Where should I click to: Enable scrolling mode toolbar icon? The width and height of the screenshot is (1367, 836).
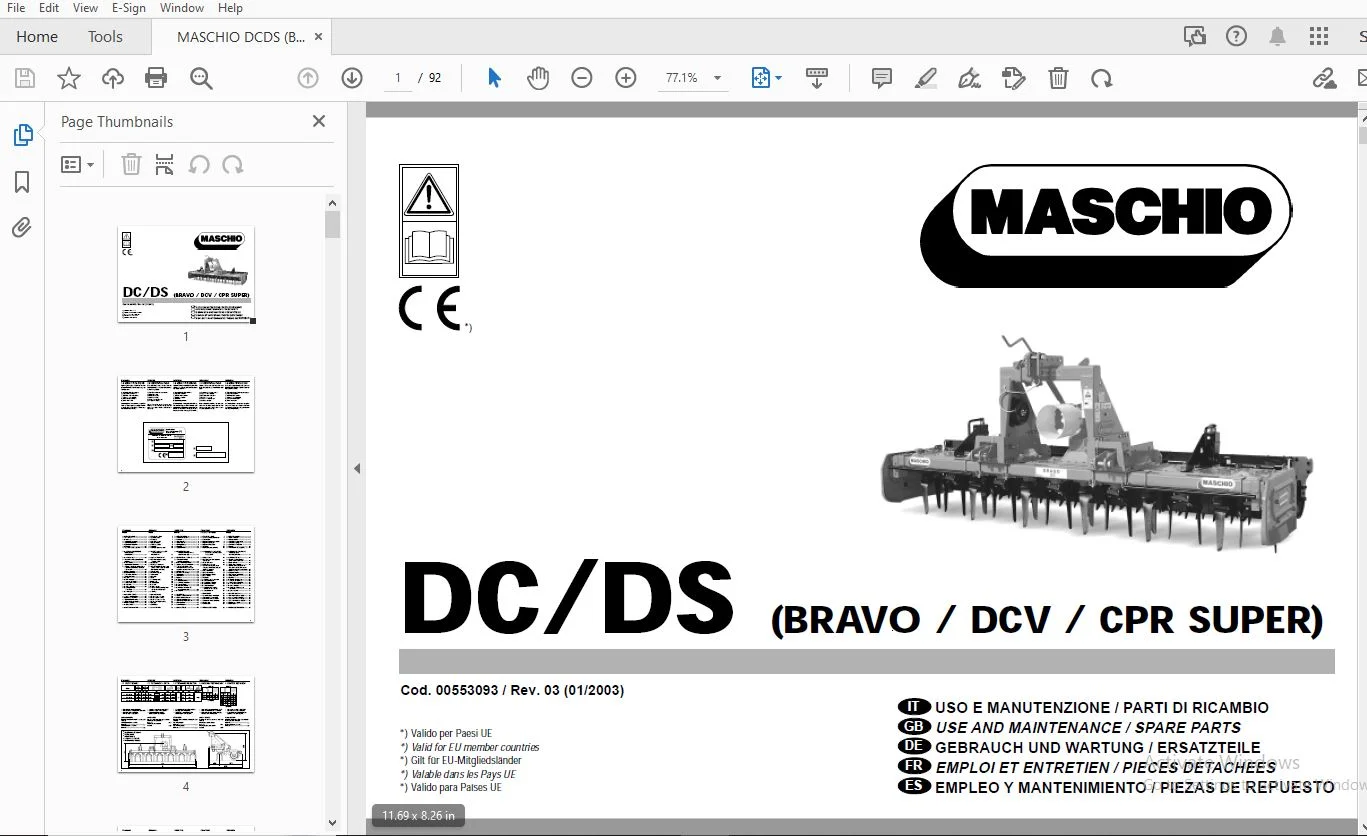pyautogui.click(x=817, y=78)
